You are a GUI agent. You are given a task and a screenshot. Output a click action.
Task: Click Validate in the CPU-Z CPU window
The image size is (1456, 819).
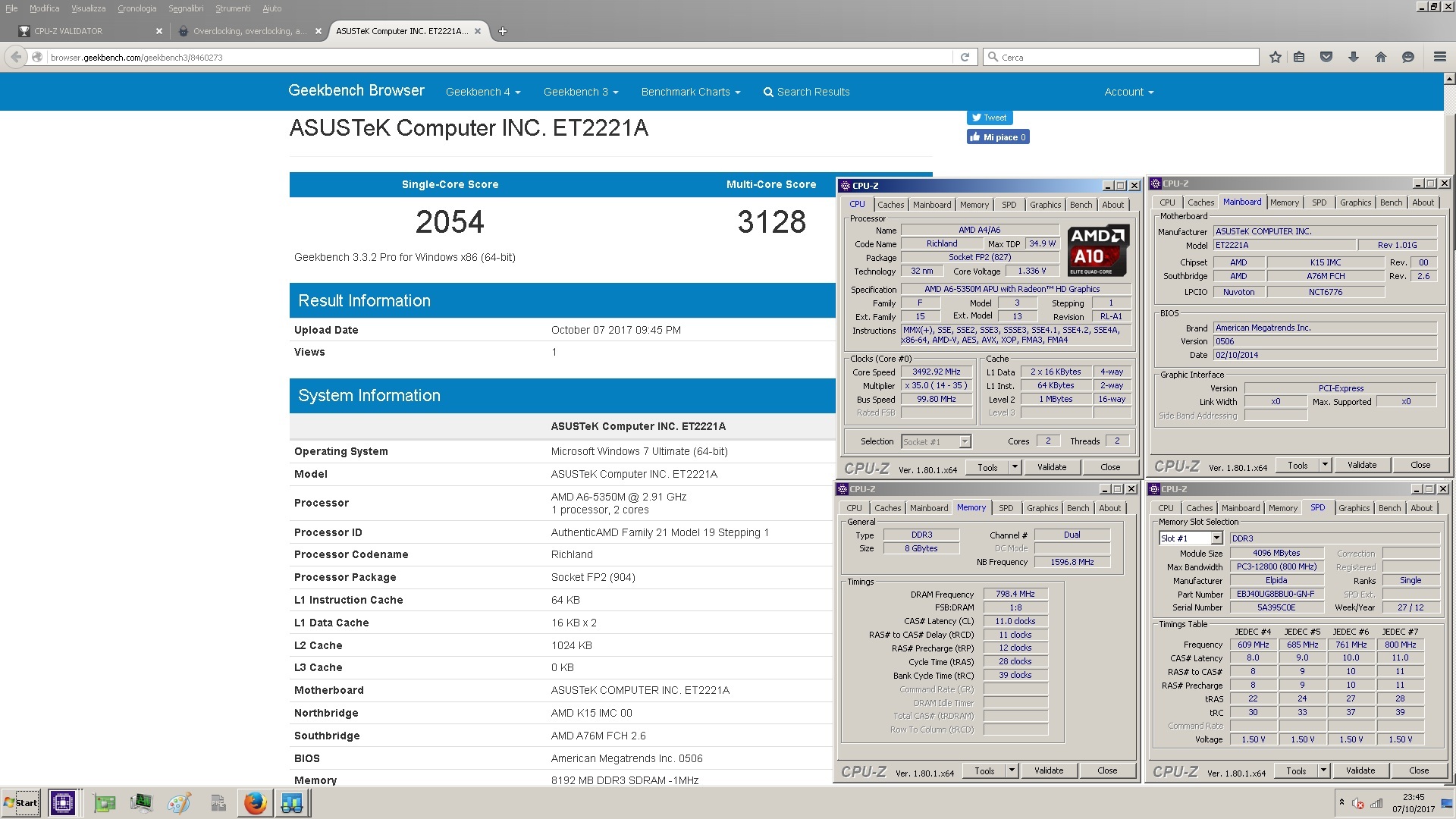pyautogui.click(x=1052, y=467)
